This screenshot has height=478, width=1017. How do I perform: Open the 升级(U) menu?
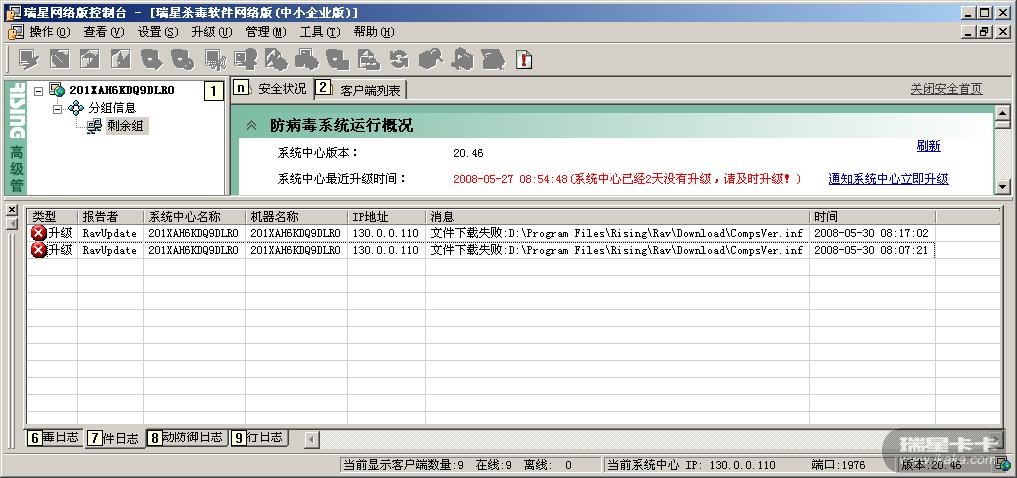pos(211,32)
